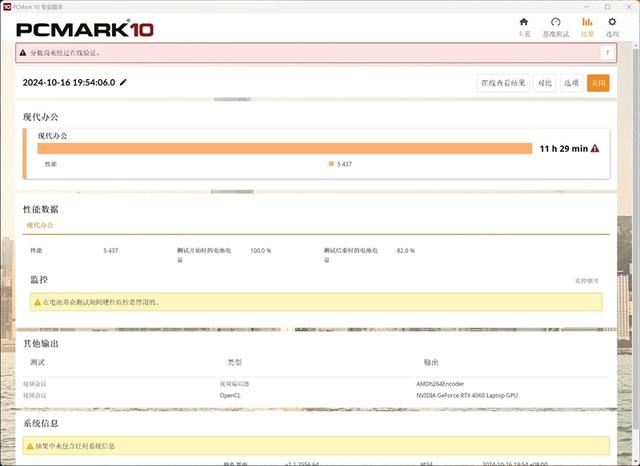Open Options via the gear icon
Viewport: 640px width, 466px height.
(612, 22)
